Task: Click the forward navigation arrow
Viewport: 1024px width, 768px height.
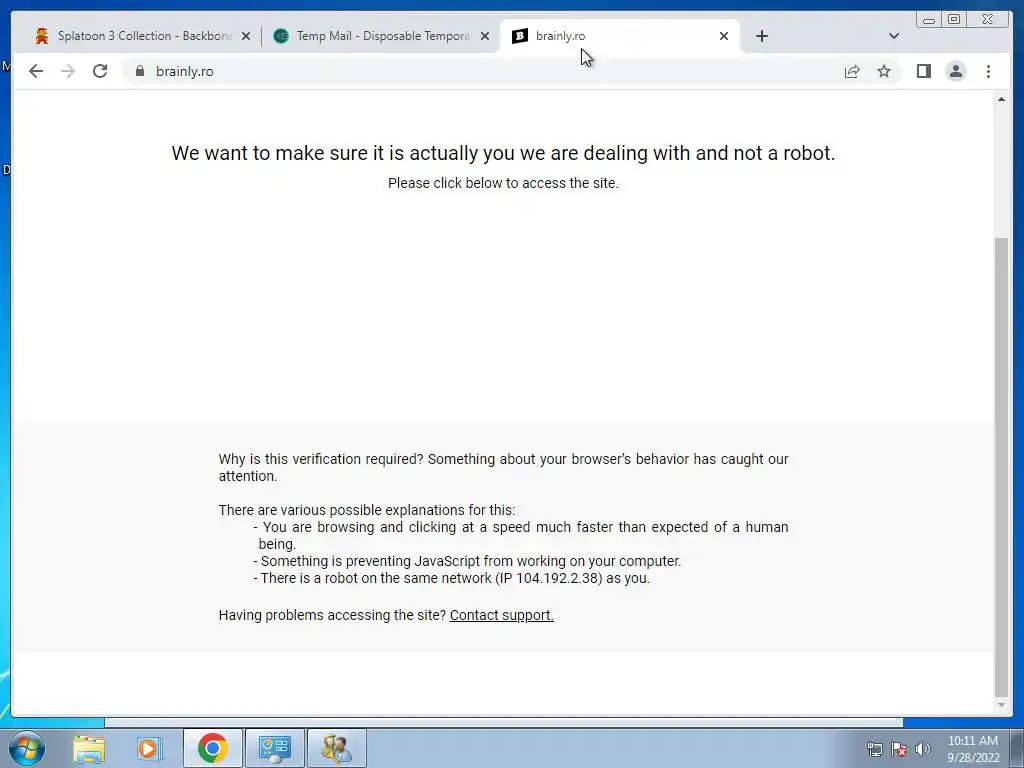Action: click(68, 71)
